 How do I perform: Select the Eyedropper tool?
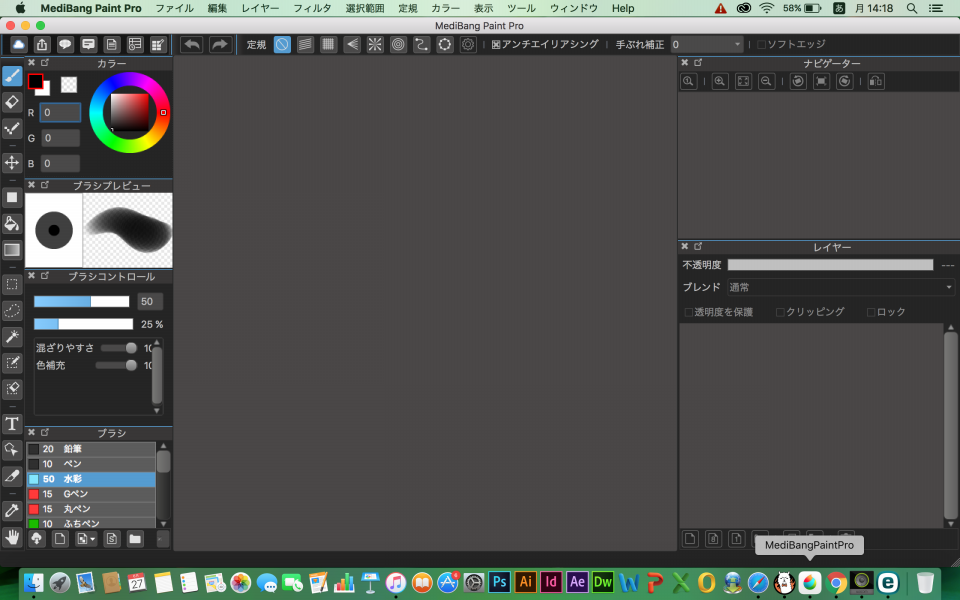click(12, 510)
